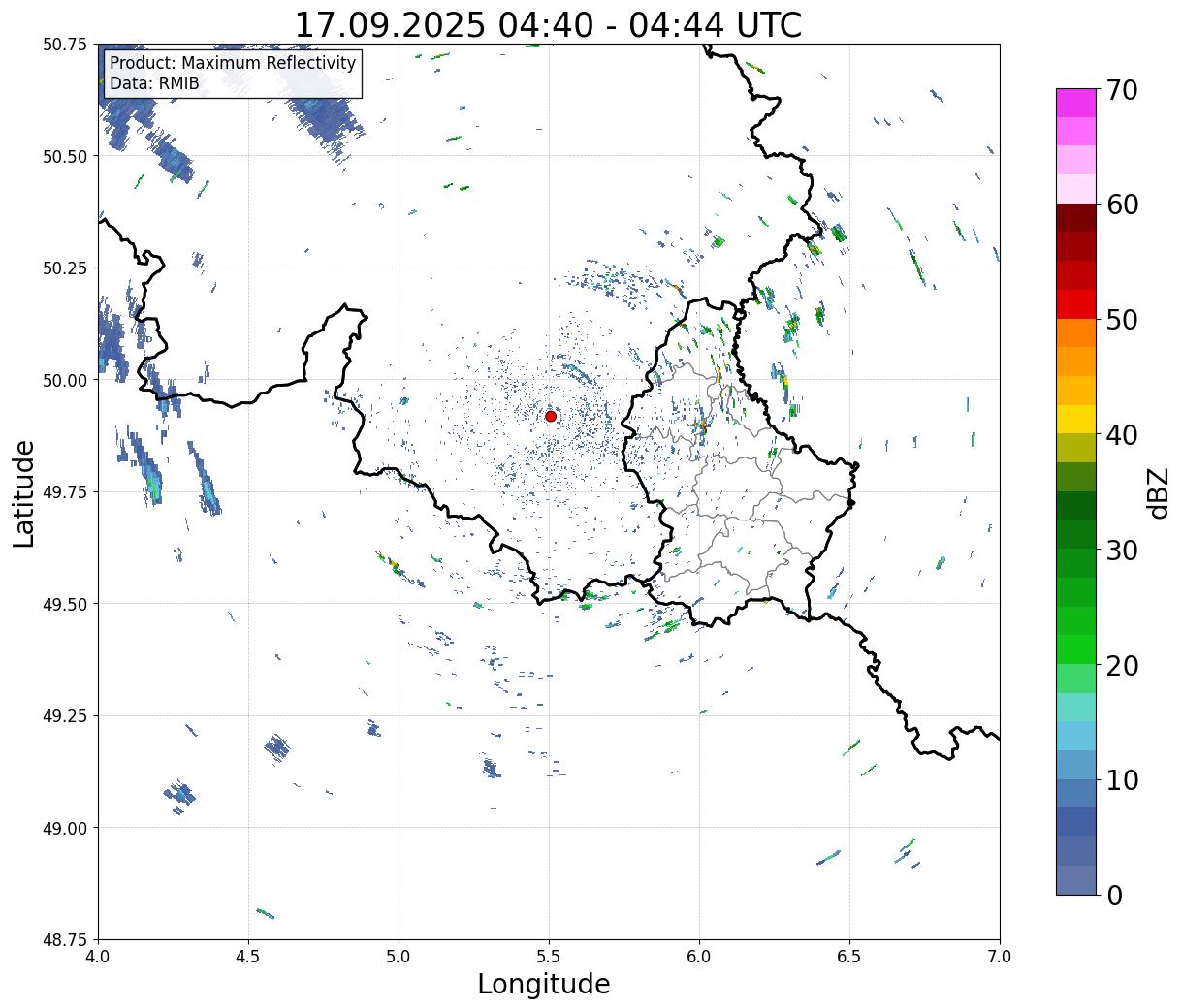The height and width of the screenshot is (1008, 1182).
Task: Click the plot title timestamp text
Action: click(x=548, y=25)
